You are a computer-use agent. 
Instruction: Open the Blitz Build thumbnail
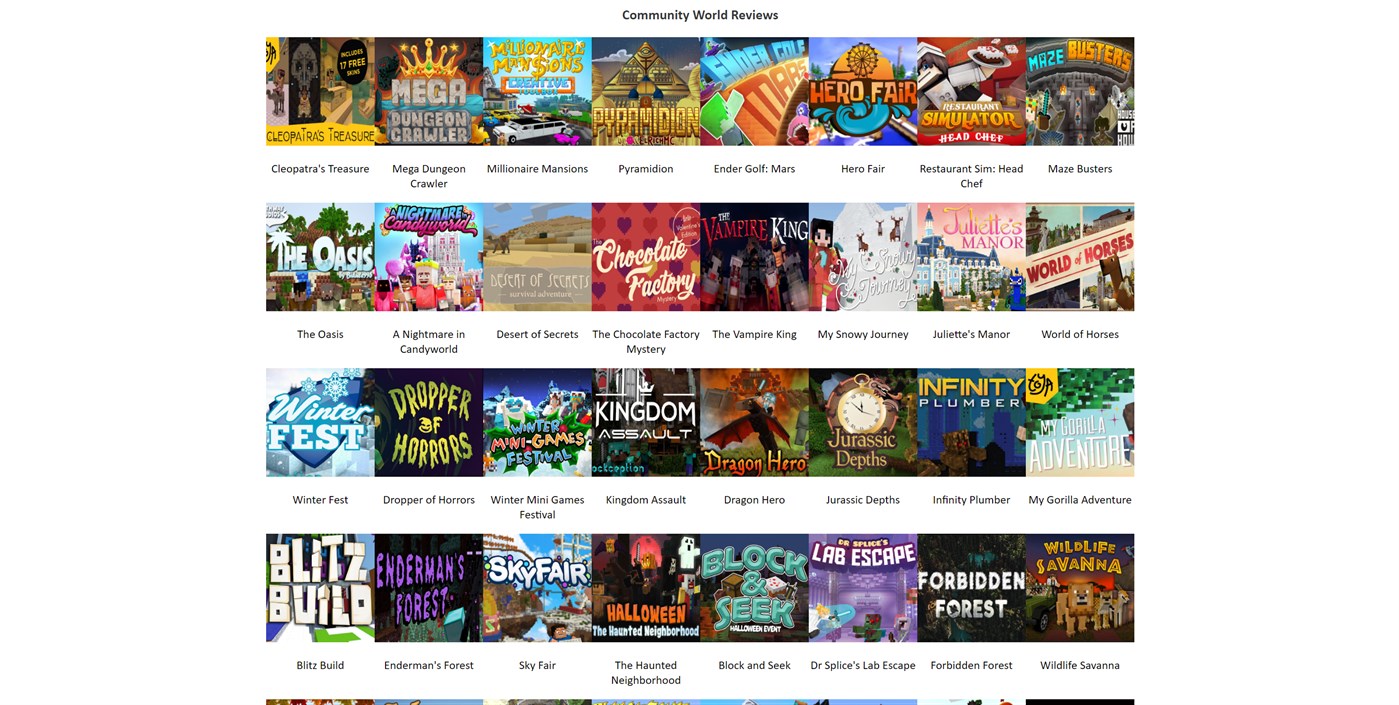320,588
